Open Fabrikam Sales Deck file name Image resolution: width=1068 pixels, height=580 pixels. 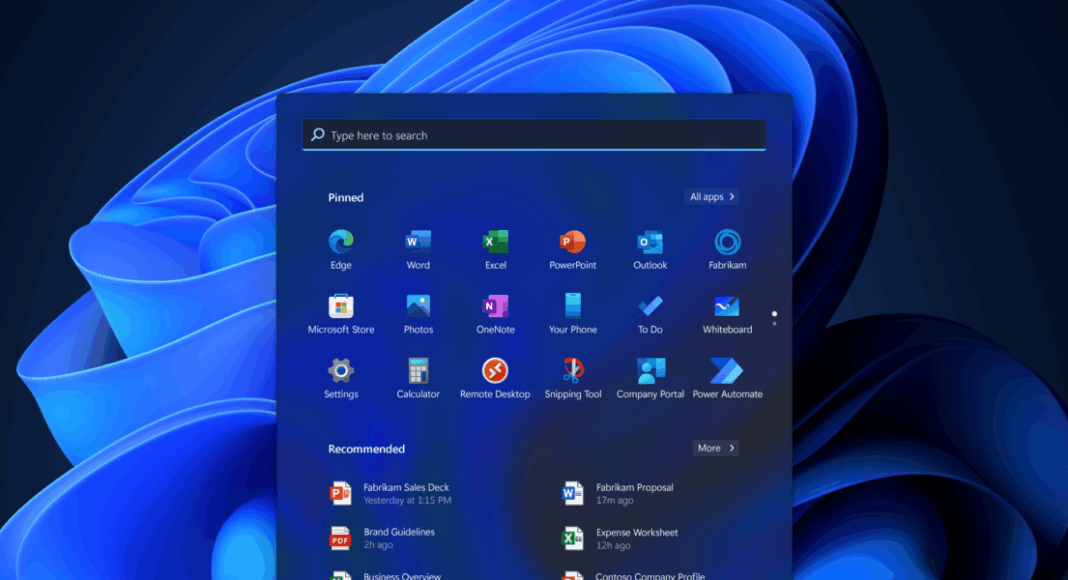(406, 487)
